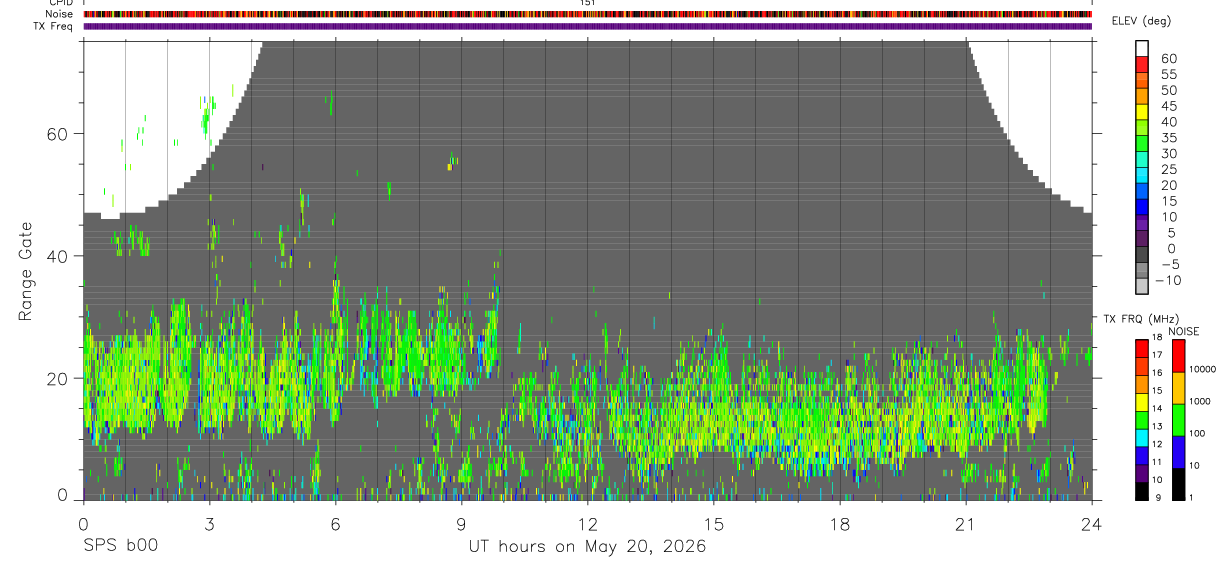Click the black bottom segment of TX FRQ colorbar
The height and width of the screenshot is (567, 1228).
pos(1142,491)
